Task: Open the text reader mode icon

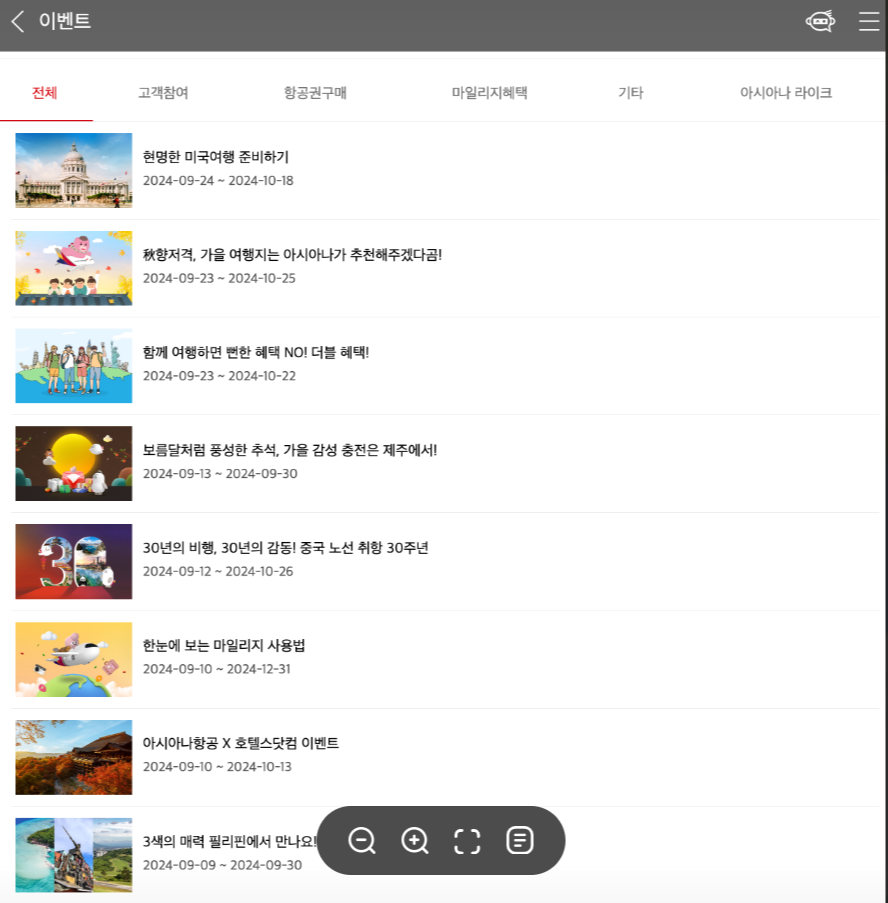Action: 519,841
